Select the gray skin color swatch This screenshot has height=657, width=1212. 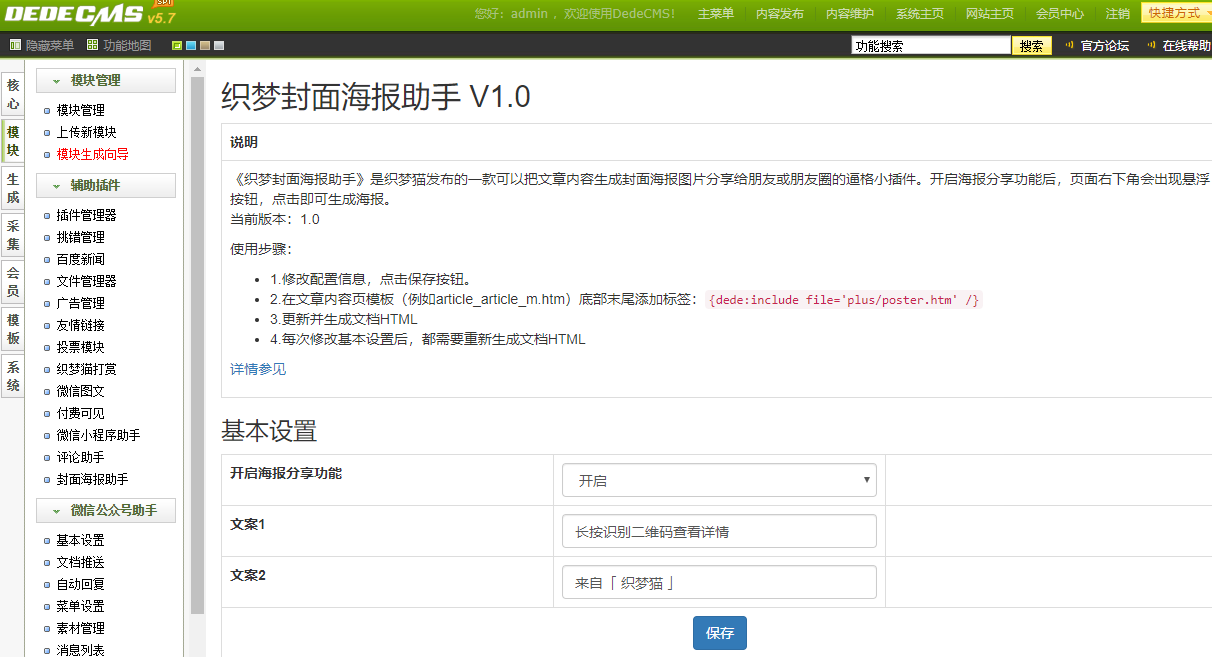click(219, 46)
